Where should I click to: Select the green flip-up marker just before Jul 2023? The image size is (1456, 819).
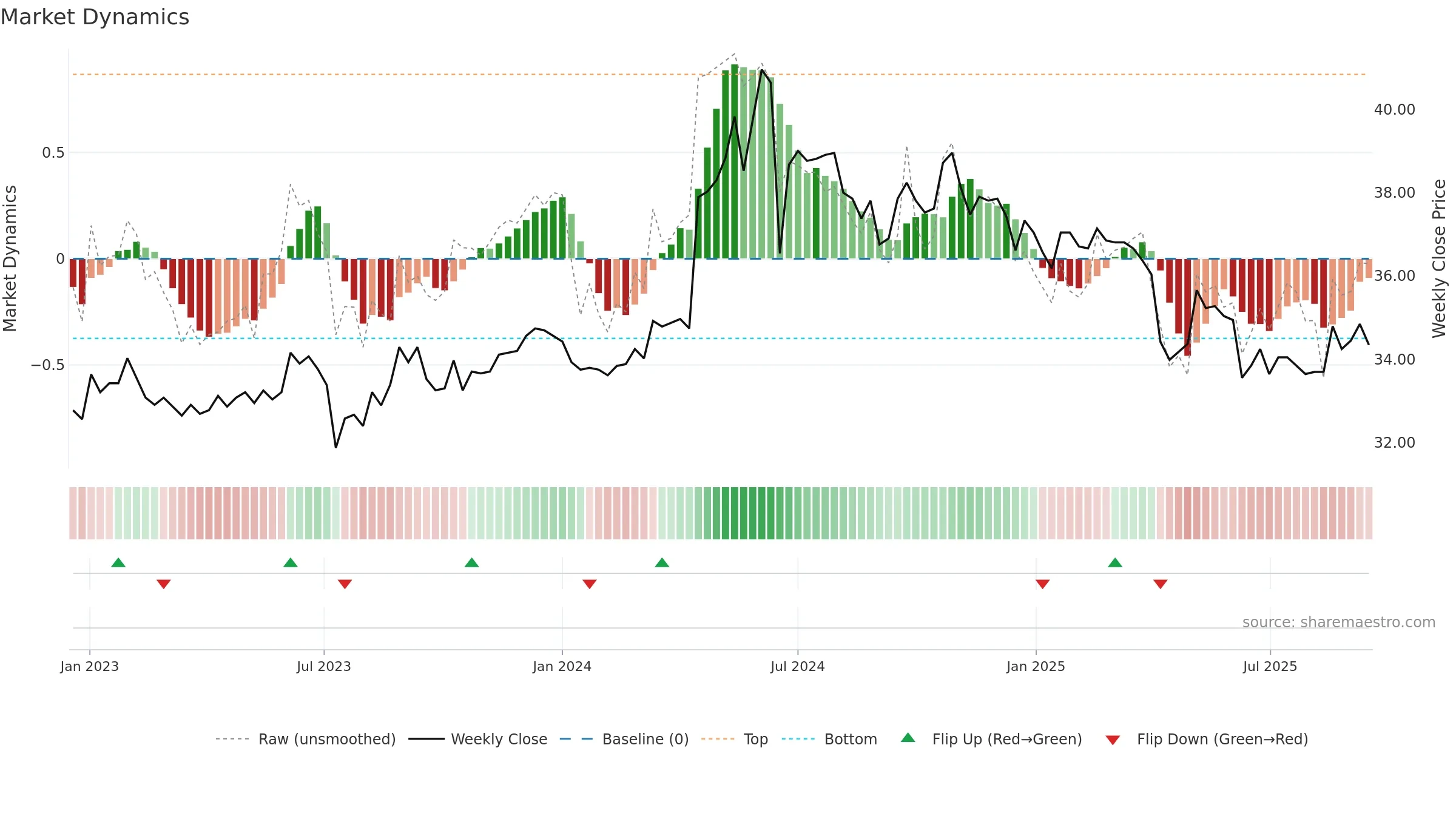point(291,562)
